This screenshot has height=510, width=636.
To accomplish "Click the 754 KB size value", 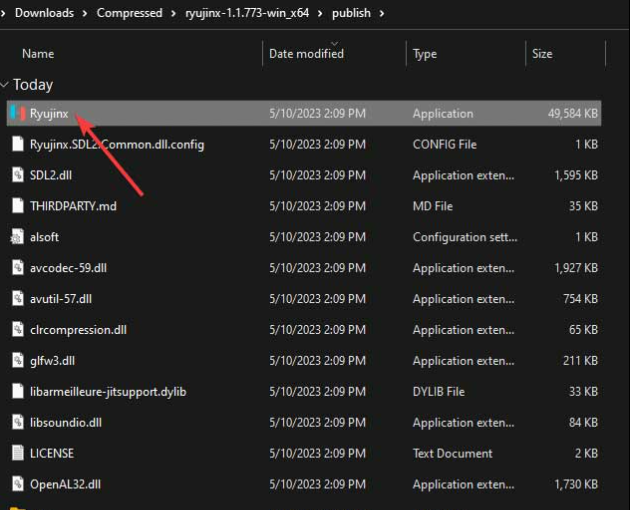I will tap(580, 299).
